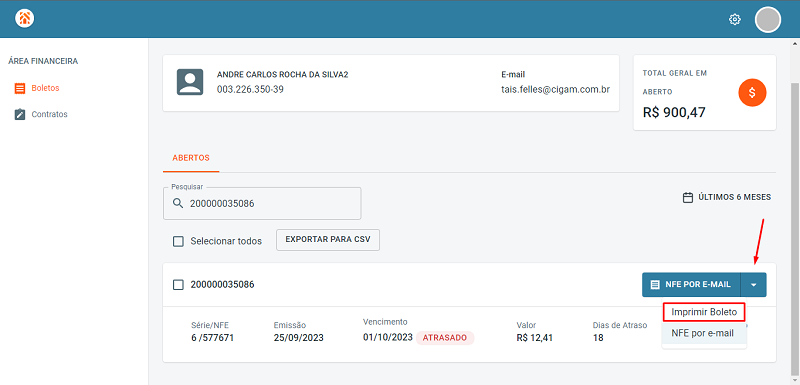800x385 pixels.
Task: Open the Últimos 6 meses date filter
Action: click(x=727, y=197)
